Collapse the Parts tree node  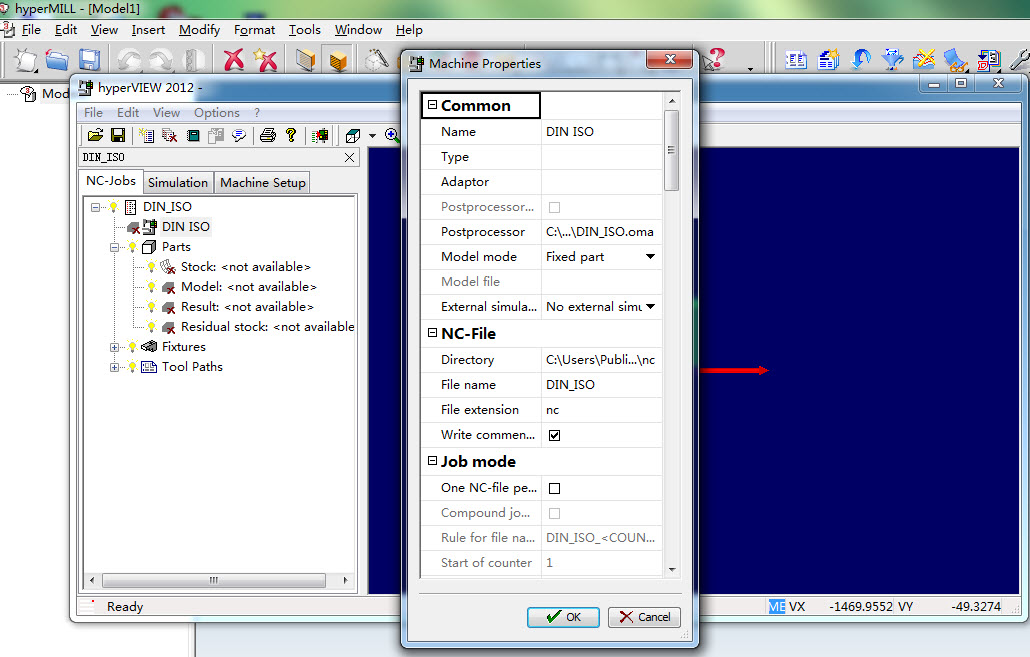point(114,247)
